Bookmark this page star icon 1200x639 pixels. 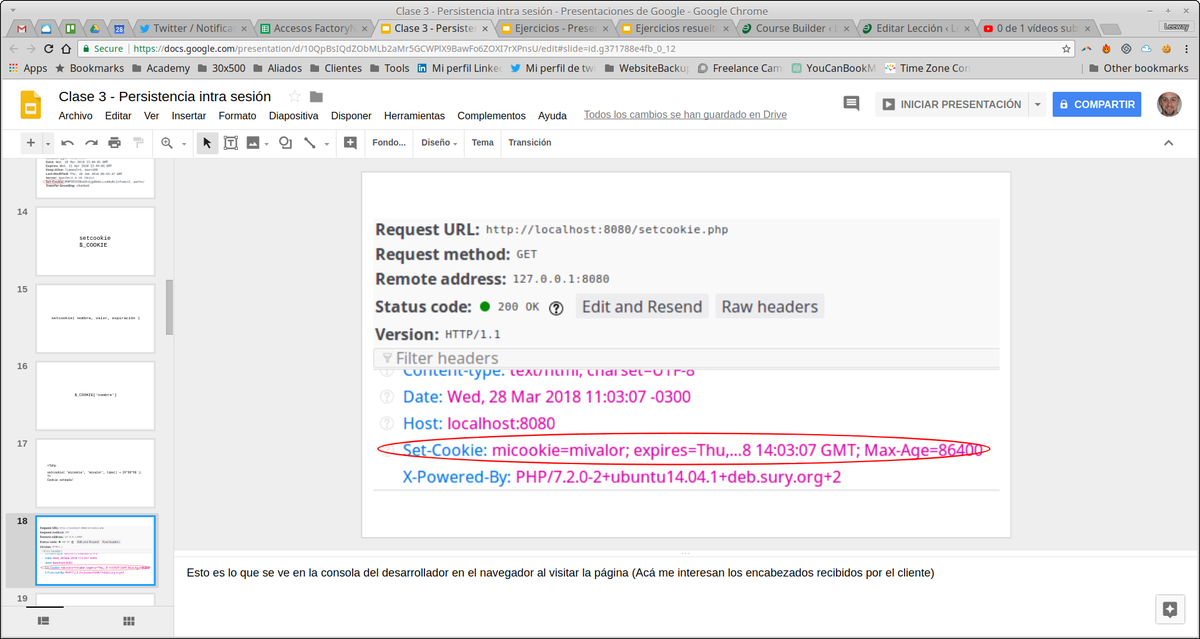1067,48
